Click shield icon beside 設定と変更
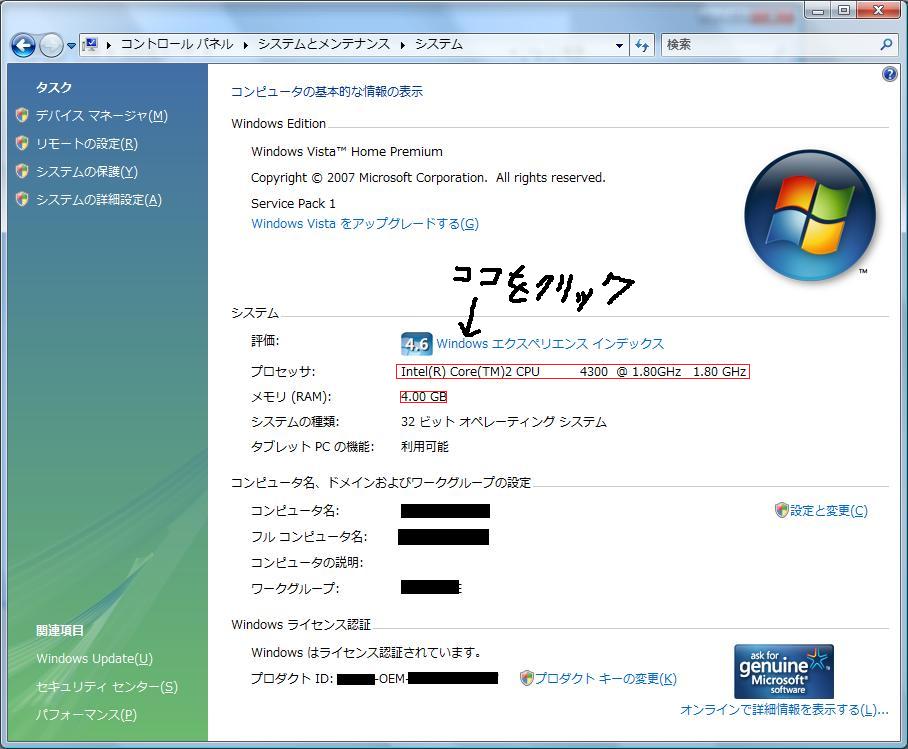Viewport: 908px width, 749px height. coord(782,510)
